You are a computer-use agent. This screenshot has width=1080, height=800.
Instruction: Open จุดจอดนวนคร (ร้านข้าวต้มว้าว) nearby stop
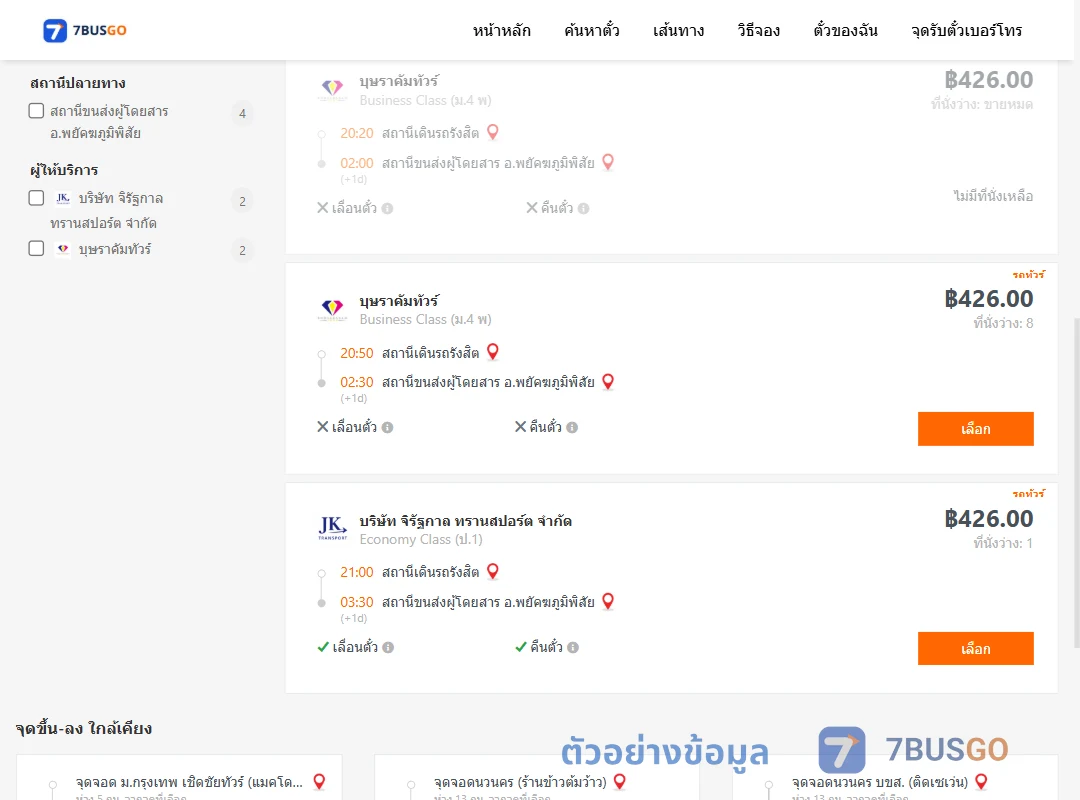[520, 782]
